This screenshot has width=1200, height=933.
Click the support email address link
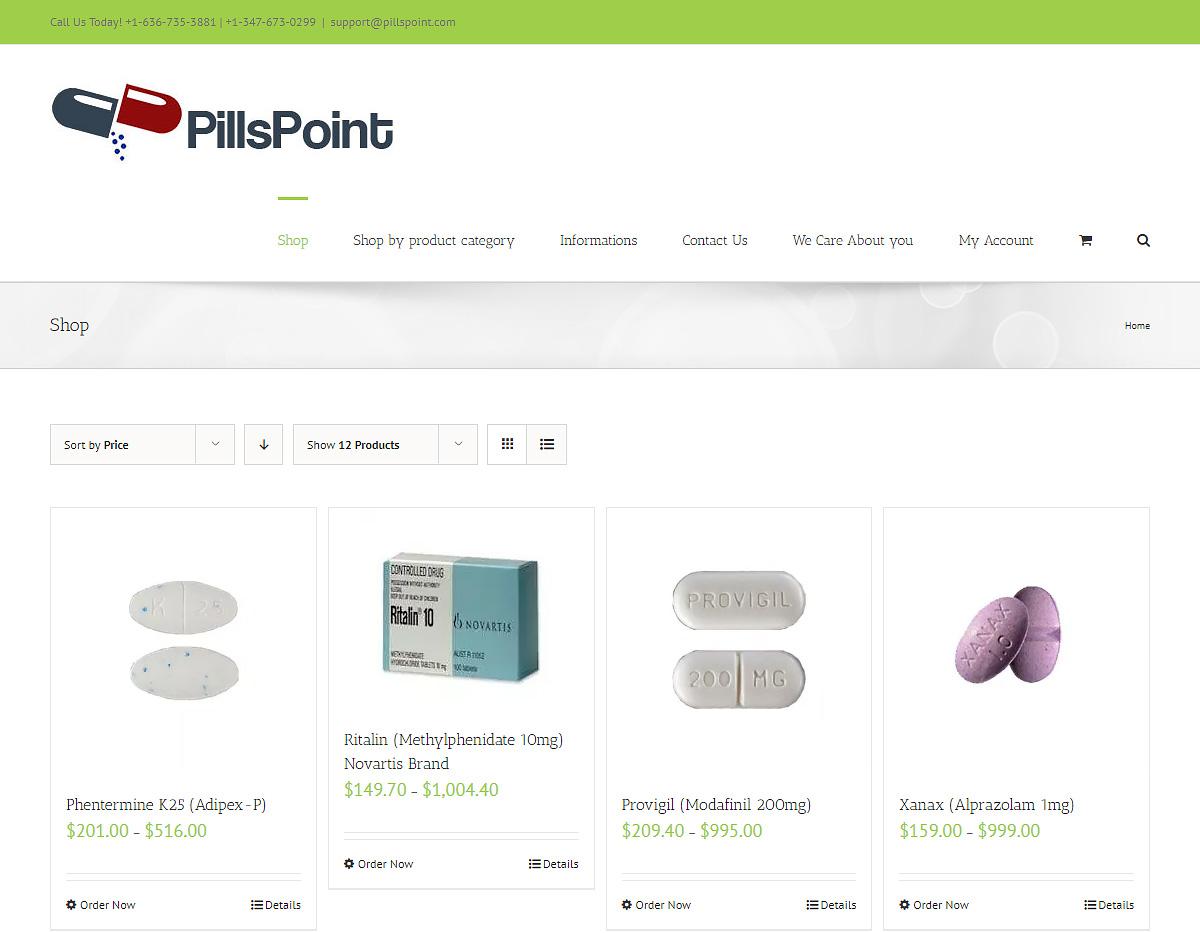[x=393, y=22]
